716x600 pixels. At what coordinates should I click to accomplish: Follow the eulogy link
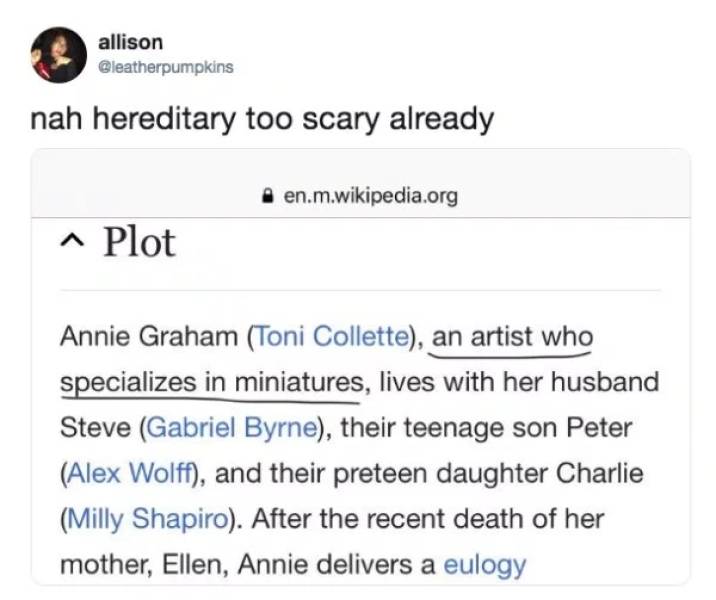[x=484, y=565]
